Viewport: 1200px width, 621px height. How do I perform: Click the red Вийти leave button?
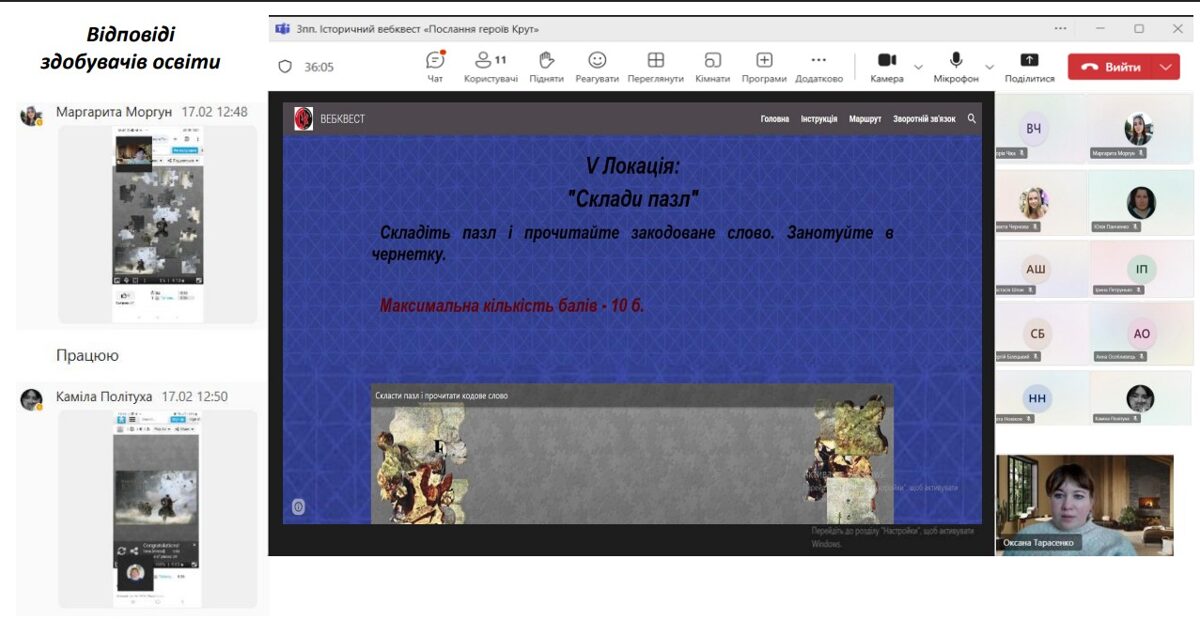coord(1112,67)
